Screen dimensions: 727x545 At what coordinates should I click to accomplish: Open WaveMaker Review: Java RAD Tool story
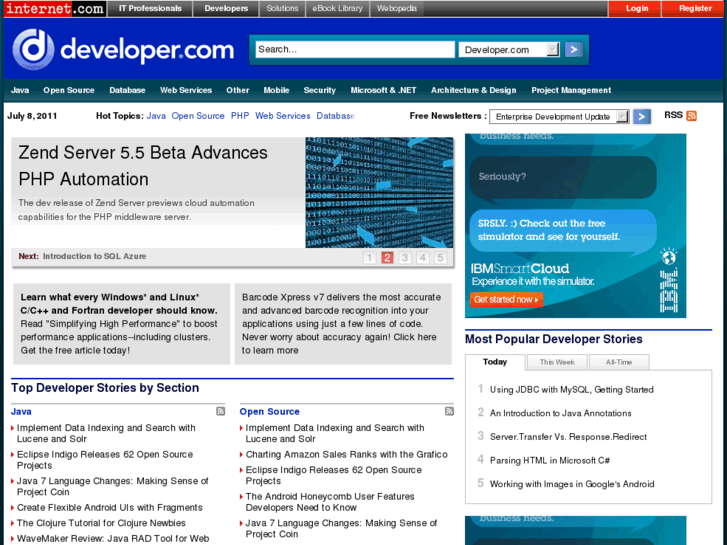[x=113, y=539]
